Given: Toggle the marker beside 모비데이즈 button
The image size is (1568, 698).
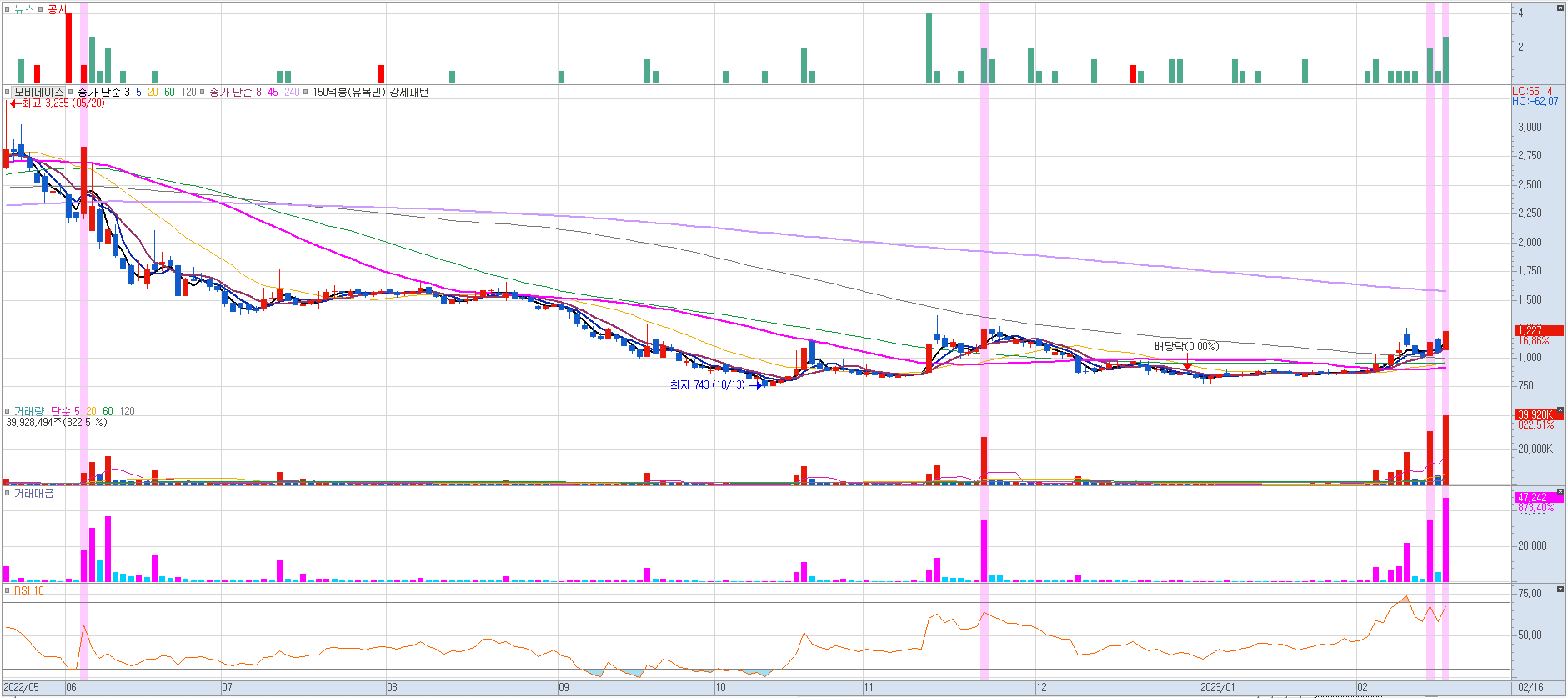Looking at the screenshot, I should (x=8, y=92).
